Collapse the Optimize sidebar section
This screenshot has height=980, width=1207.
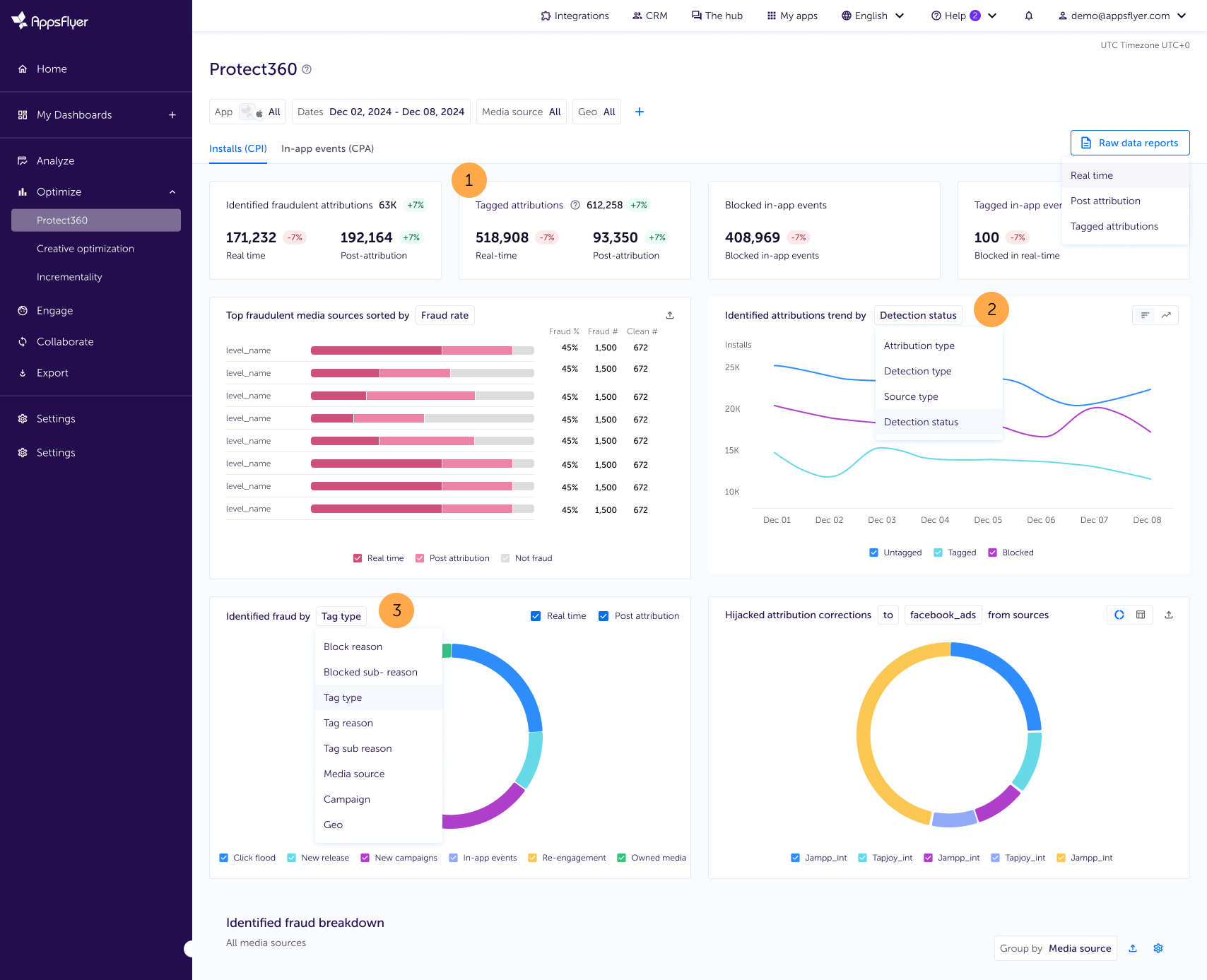tap(172, 192)
